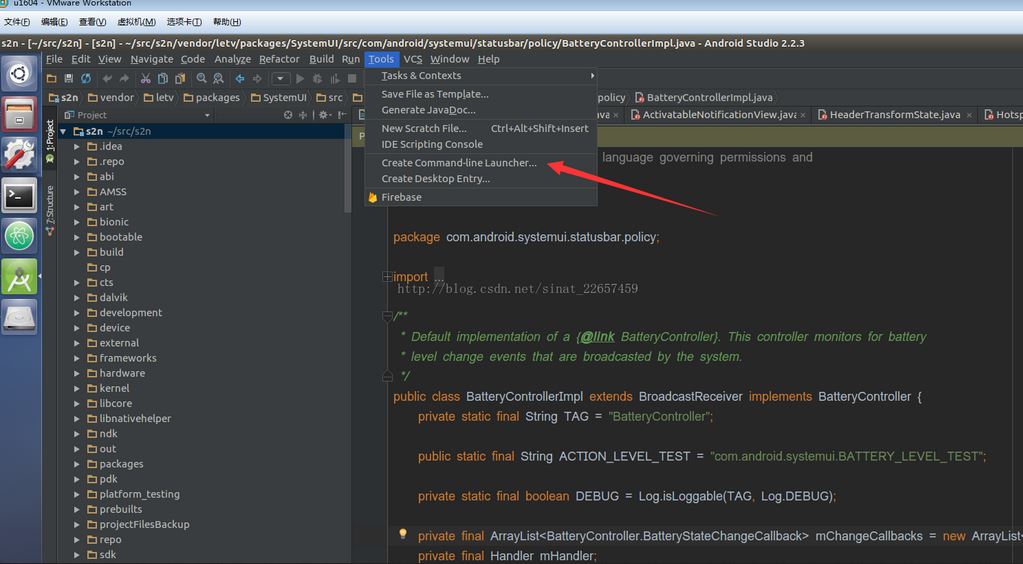The image size is (1023, 564).
Task: Open Ubuntu Dash launcher icon
Action: pos(19,73)
